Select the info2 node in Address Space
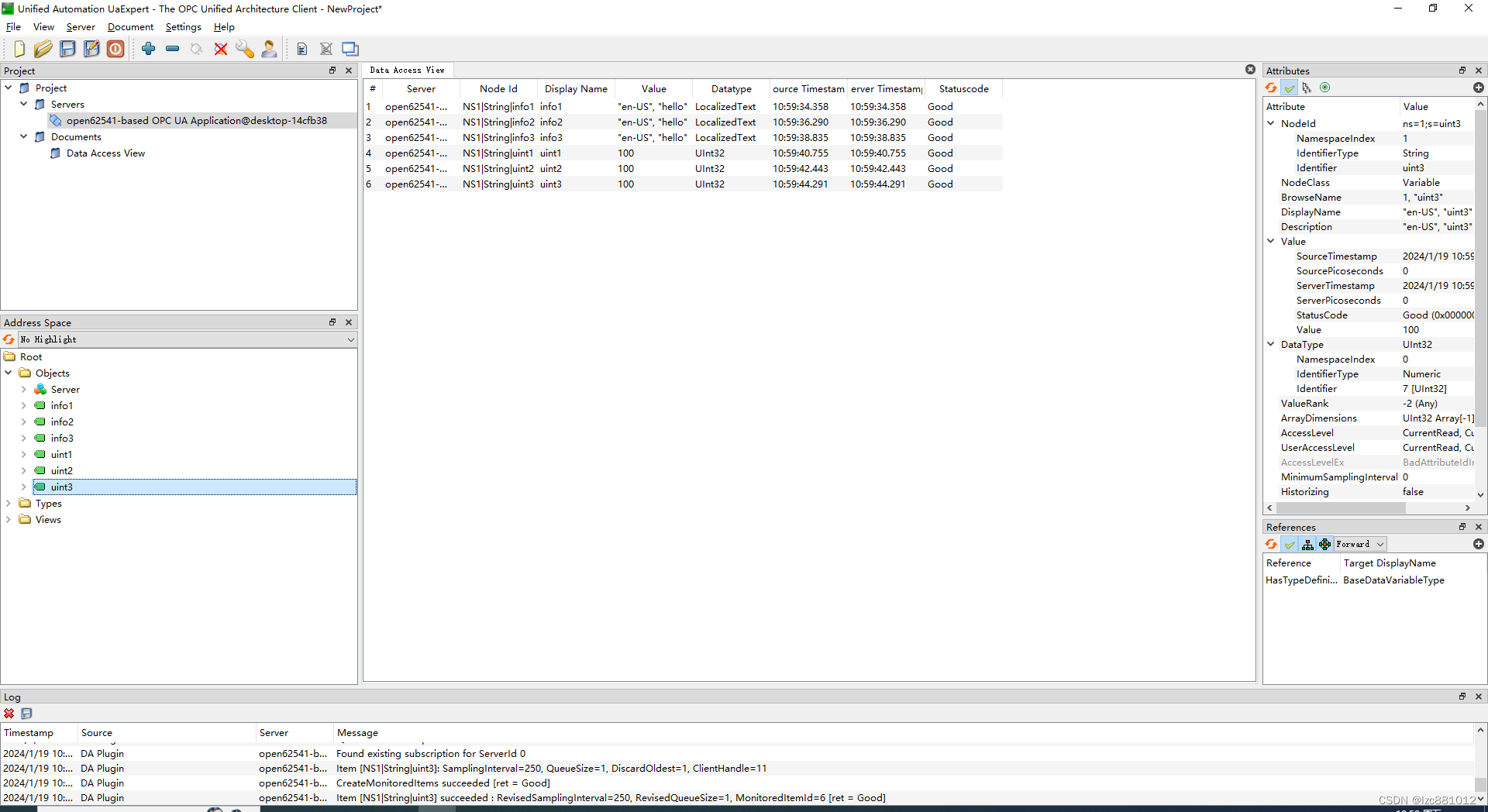This screenshot has height=812, width=1488. click(x=62, y=421)
